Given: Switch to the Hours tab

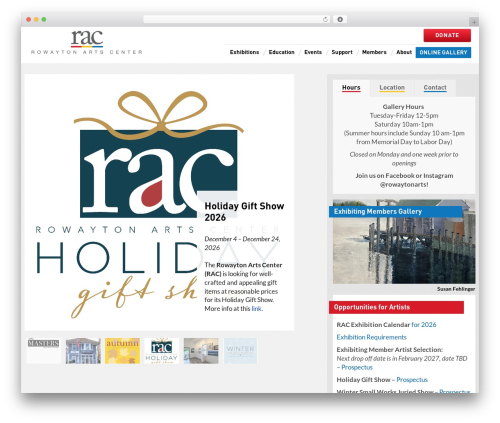Looking at the screenshot, I should point(351,88).
